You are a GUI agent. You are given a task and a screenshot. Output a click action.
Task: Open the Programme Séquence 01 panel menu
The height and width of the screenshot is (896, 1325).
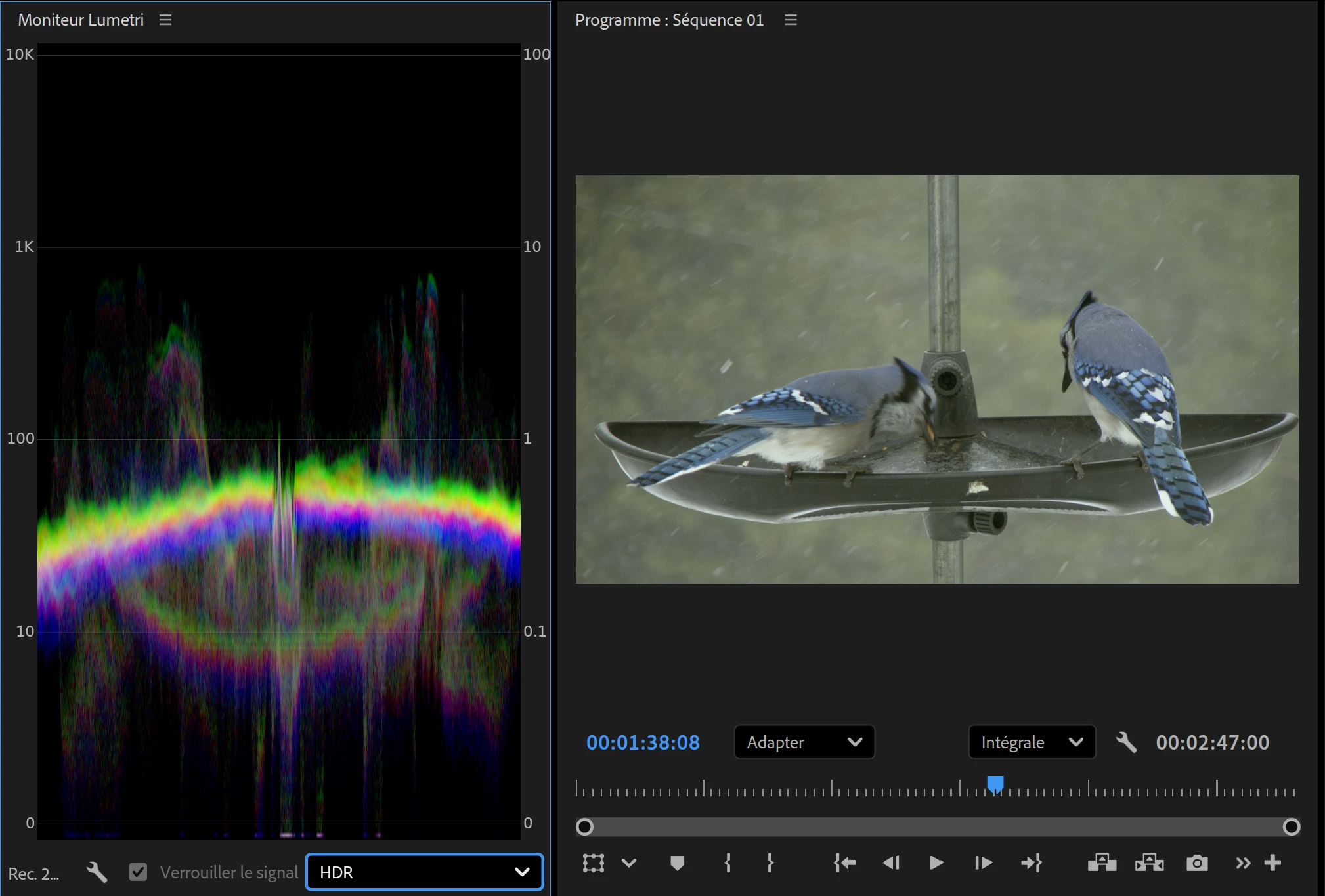[x=791, y=20]
